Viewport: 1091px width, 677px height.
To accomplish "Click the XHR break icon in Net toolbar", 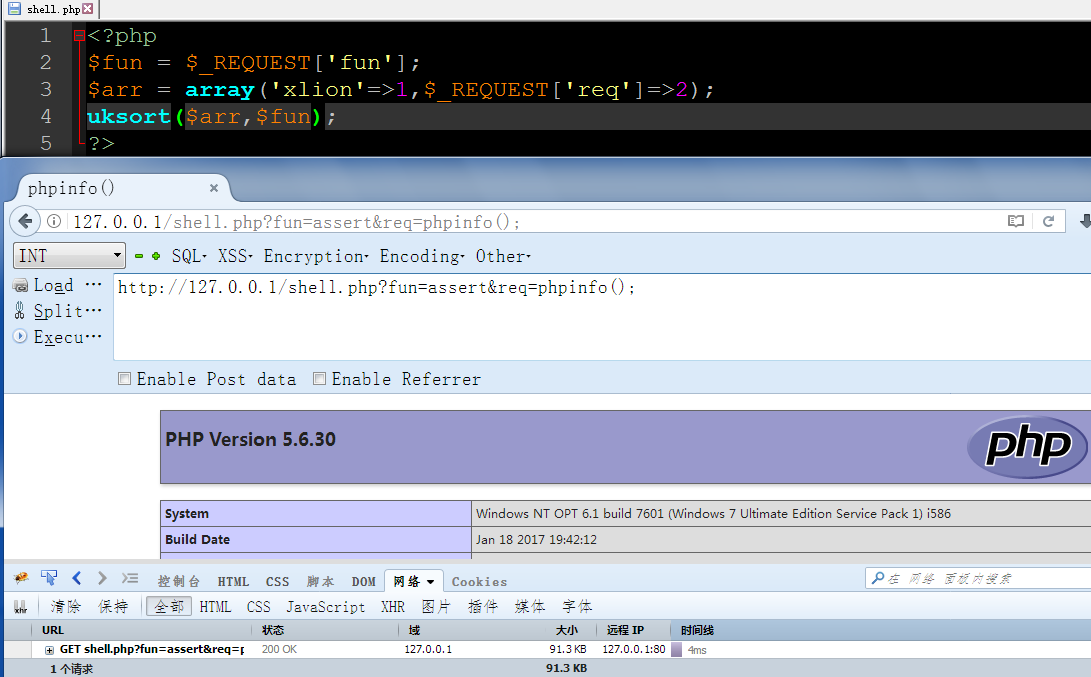I will click(x=21, y=607).
